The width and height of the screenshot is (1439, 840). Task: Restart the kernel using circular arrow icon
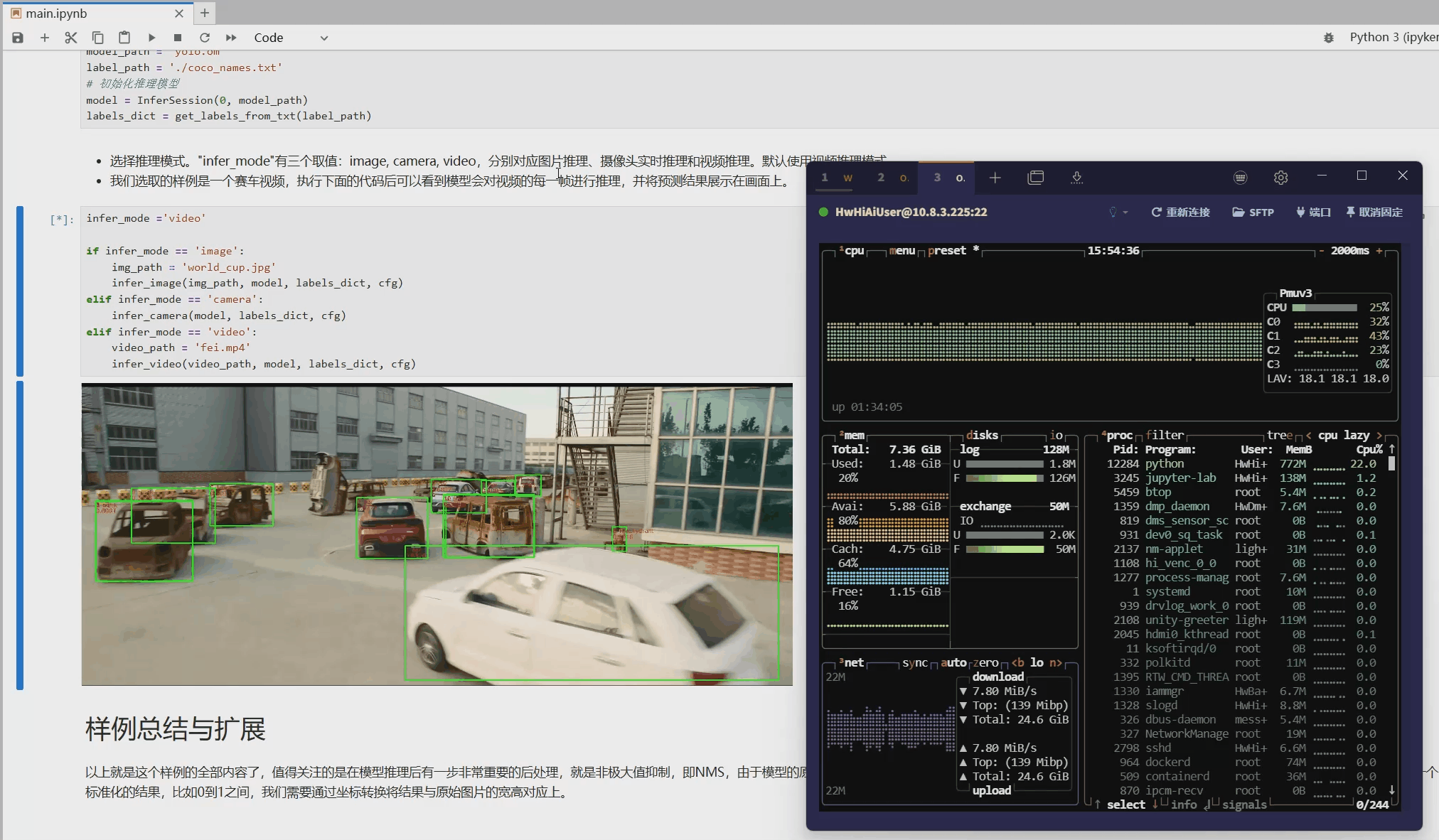[x=205, y=38]
